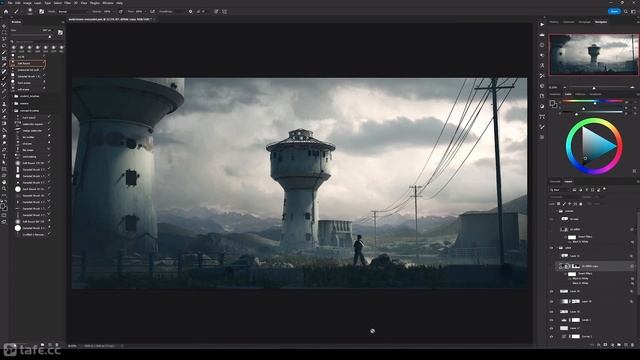Click the Navigator preview thumbnail
The image size is (640, 360).
click(x=593, y=54)
